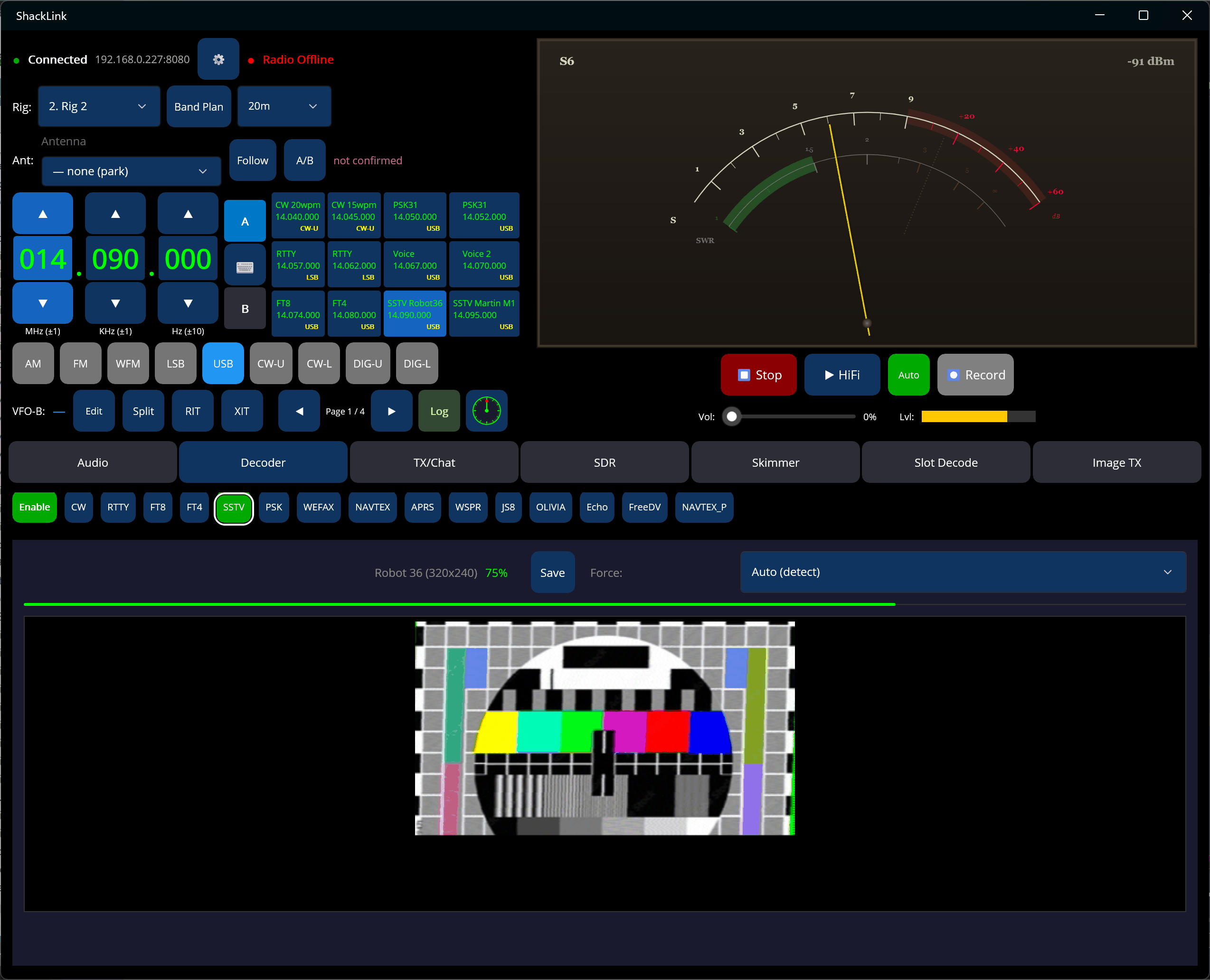The height and width of the screenshot is (980, 1210).
Task: Select VFO B
Action: coord(245,309)
